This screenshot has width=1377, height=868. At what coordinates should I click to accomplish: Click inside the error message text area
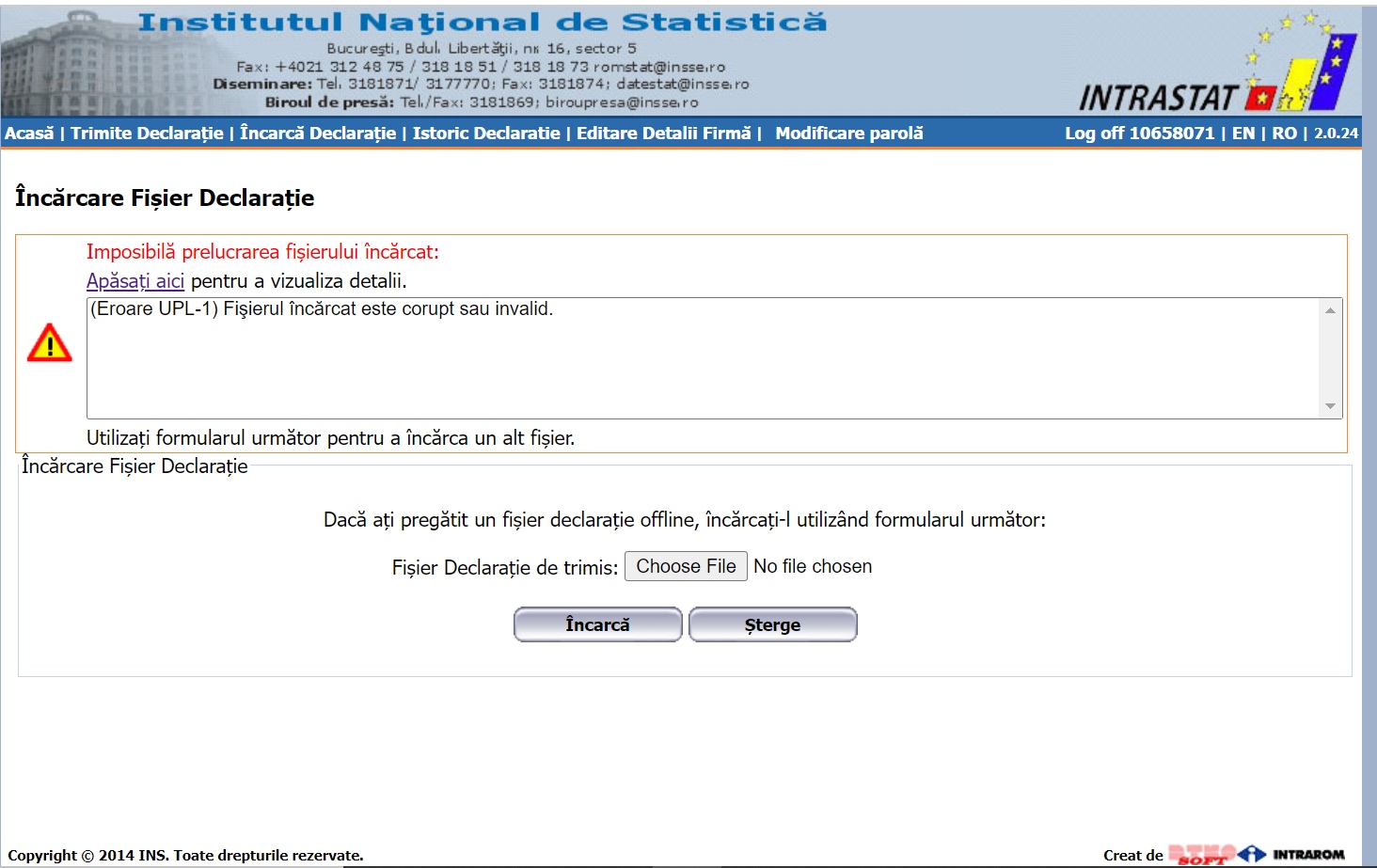(704, 358)
